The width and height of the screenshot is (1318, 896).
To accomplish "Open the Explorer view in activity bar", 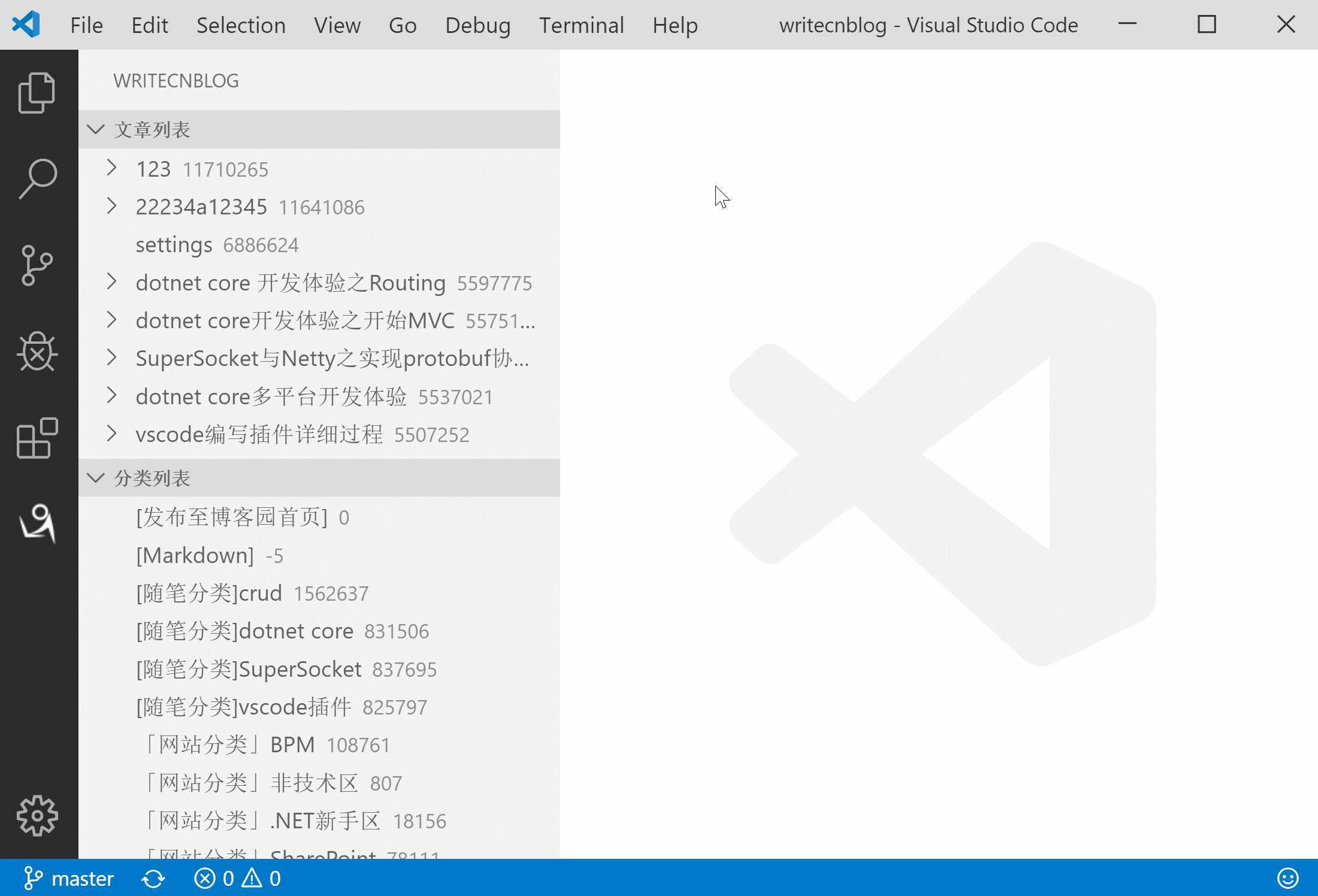I will coord(37,93).
